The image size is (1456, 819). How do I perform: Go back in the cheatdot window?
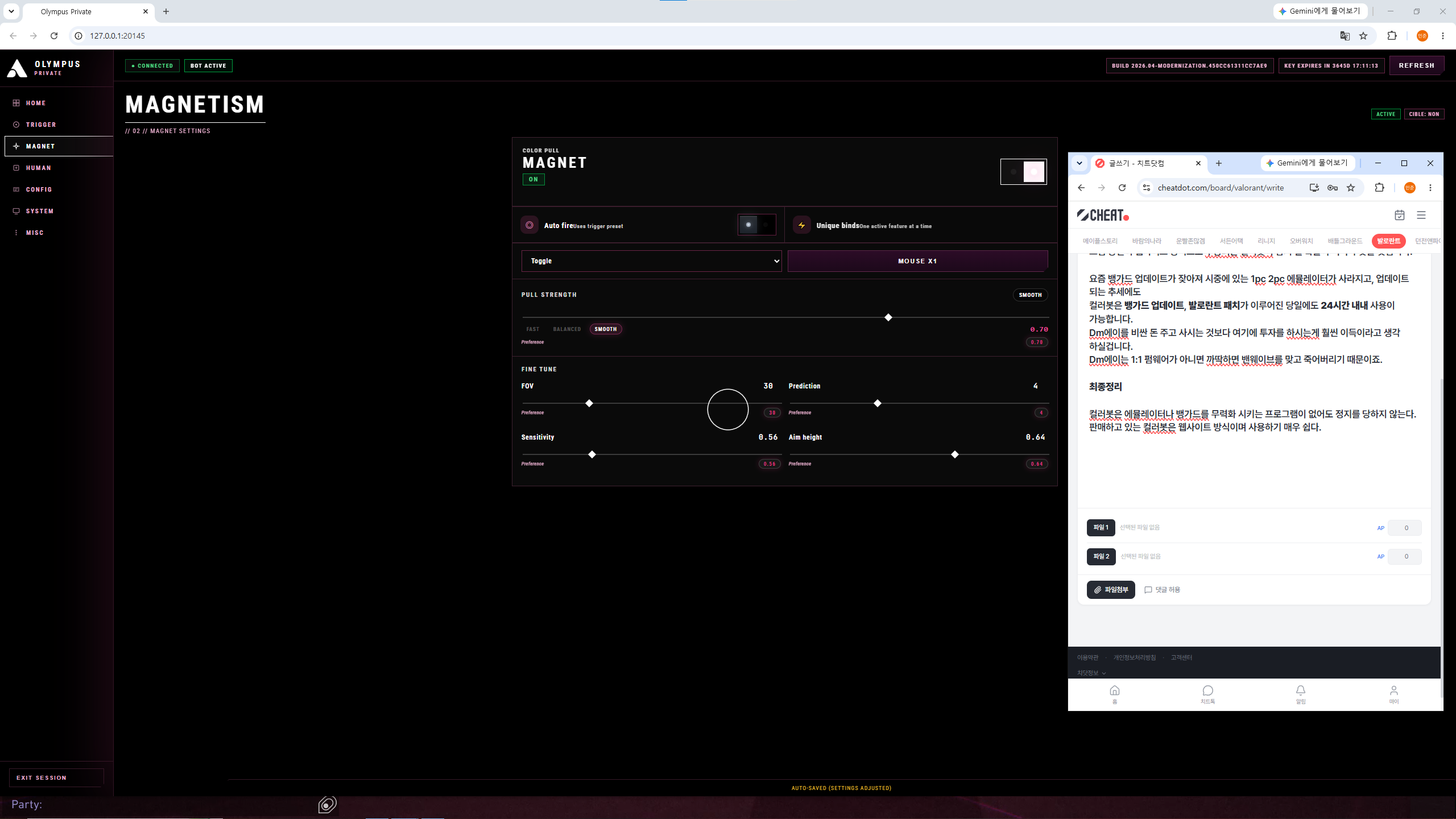click(1081, 188)
